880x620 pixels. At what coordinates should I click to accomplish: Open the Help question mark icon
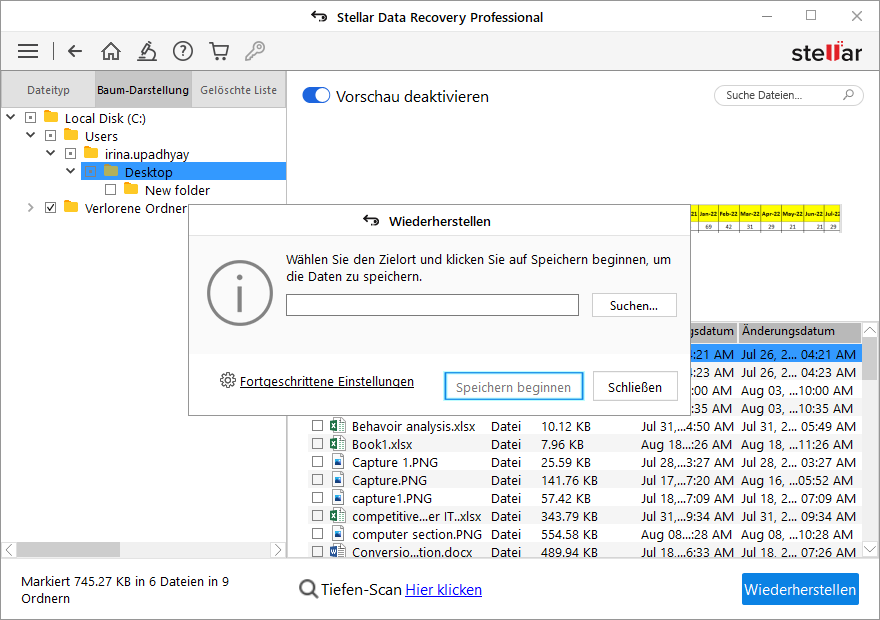[x=183, y=52]
